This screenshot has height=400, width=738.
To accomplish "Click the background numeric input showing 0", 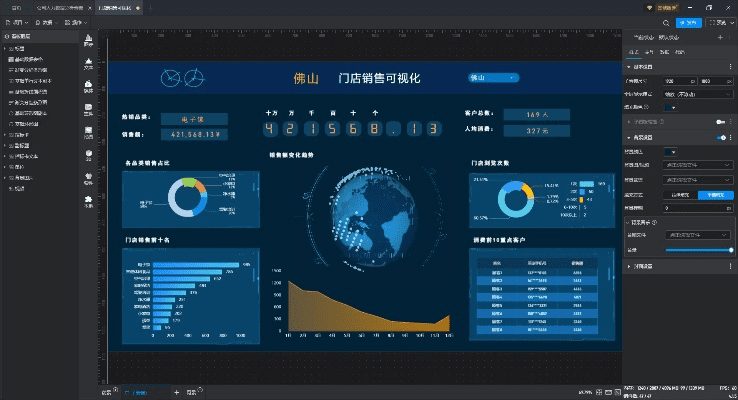I will click(698, 208).
